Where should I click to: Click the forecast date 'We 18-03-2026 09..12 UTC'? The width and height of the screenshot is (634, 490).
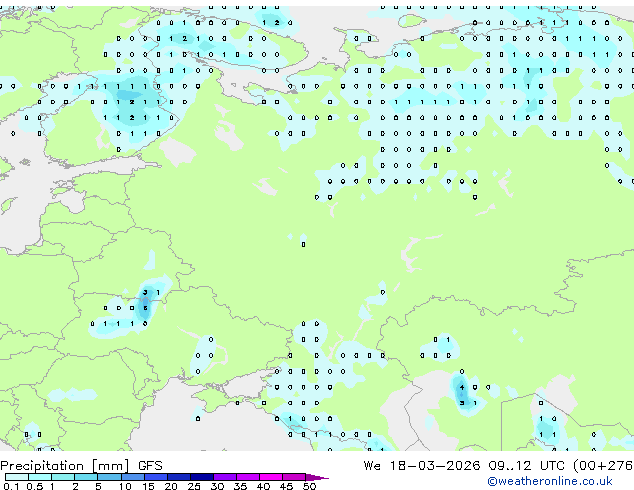click(464, 466)
